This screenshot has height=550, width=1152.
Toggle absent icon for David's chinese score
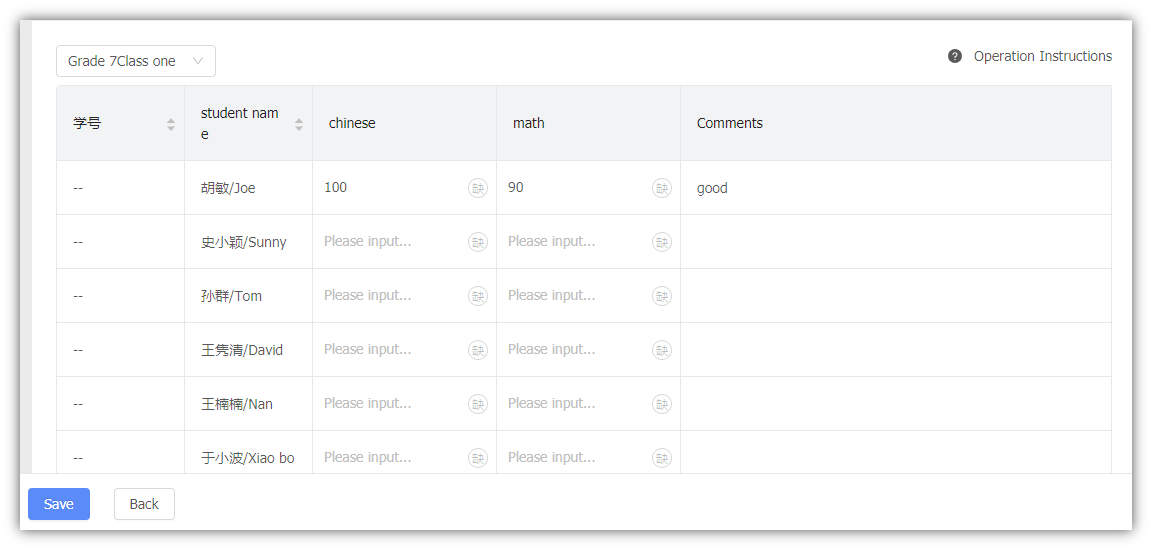coord(478,350)
